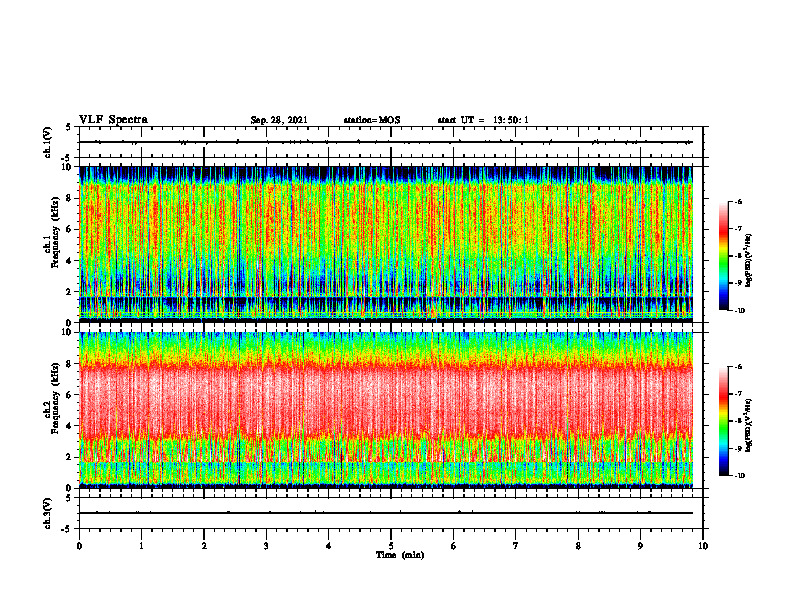
Task: Click "-10" on ch.2 color bar scale
Action: pos(739,476)
